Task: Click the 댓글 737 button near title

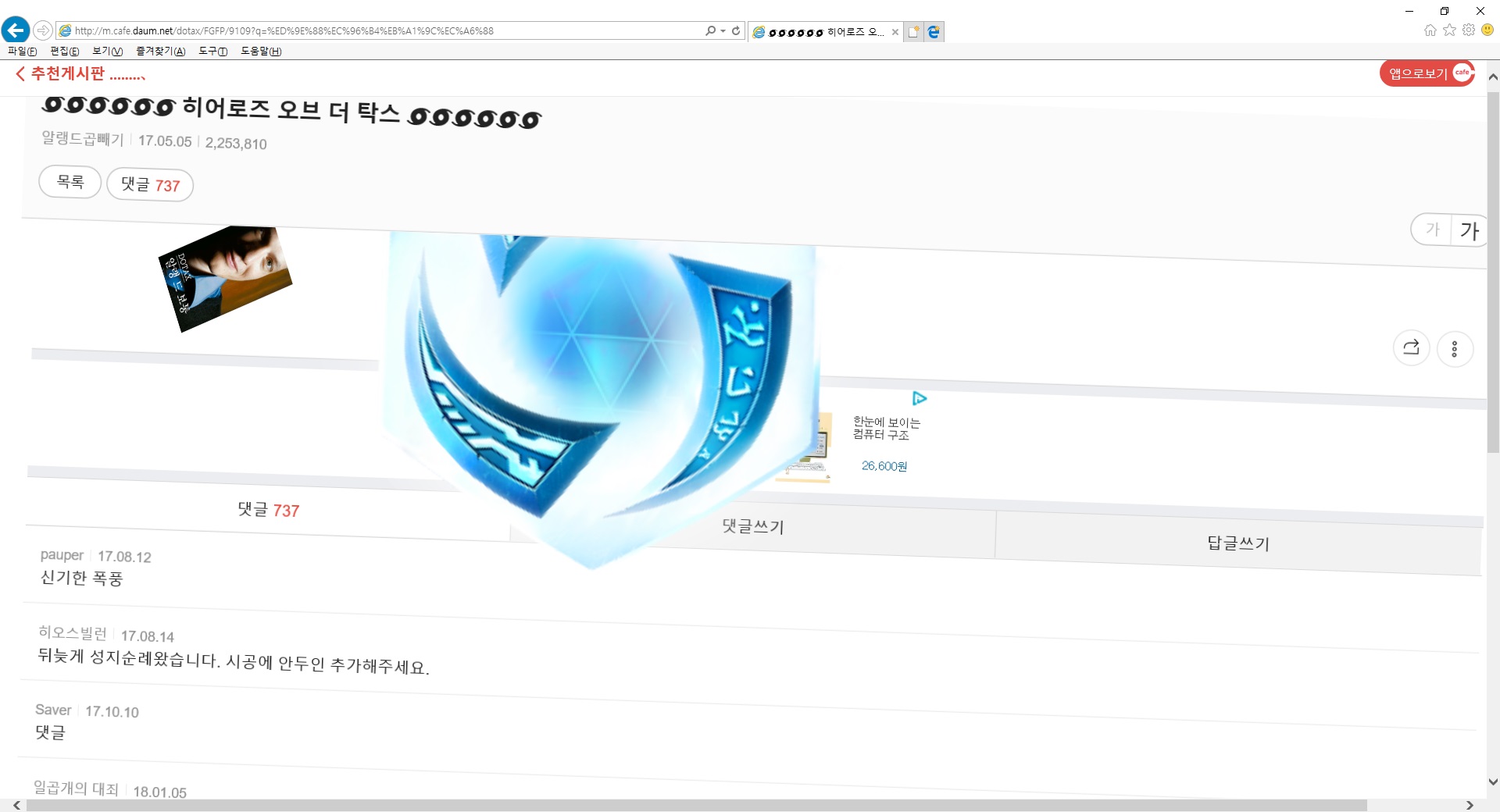Action: pos(150,185)
